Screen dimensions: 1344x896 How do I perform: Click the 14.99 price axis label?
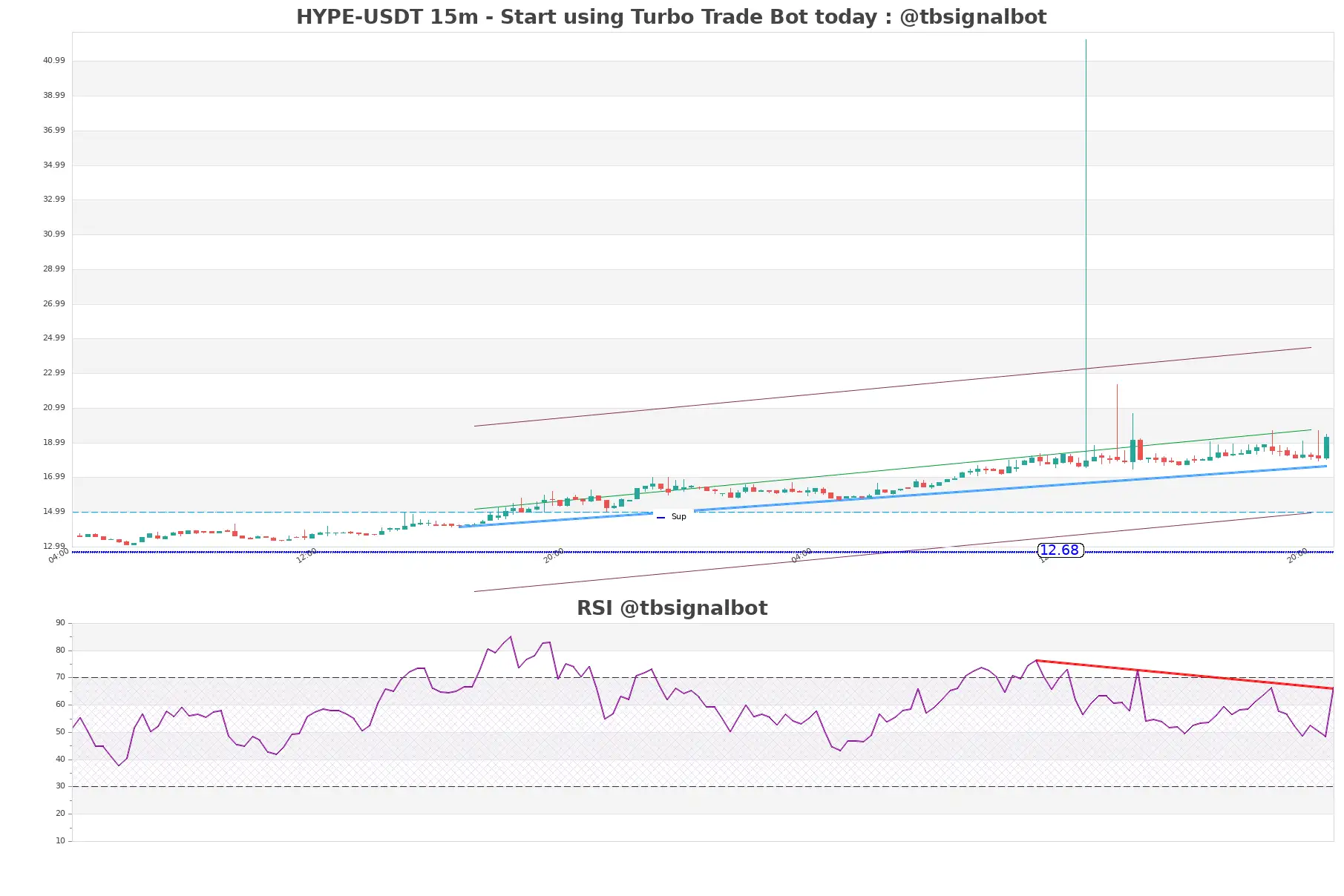[54, 512]
